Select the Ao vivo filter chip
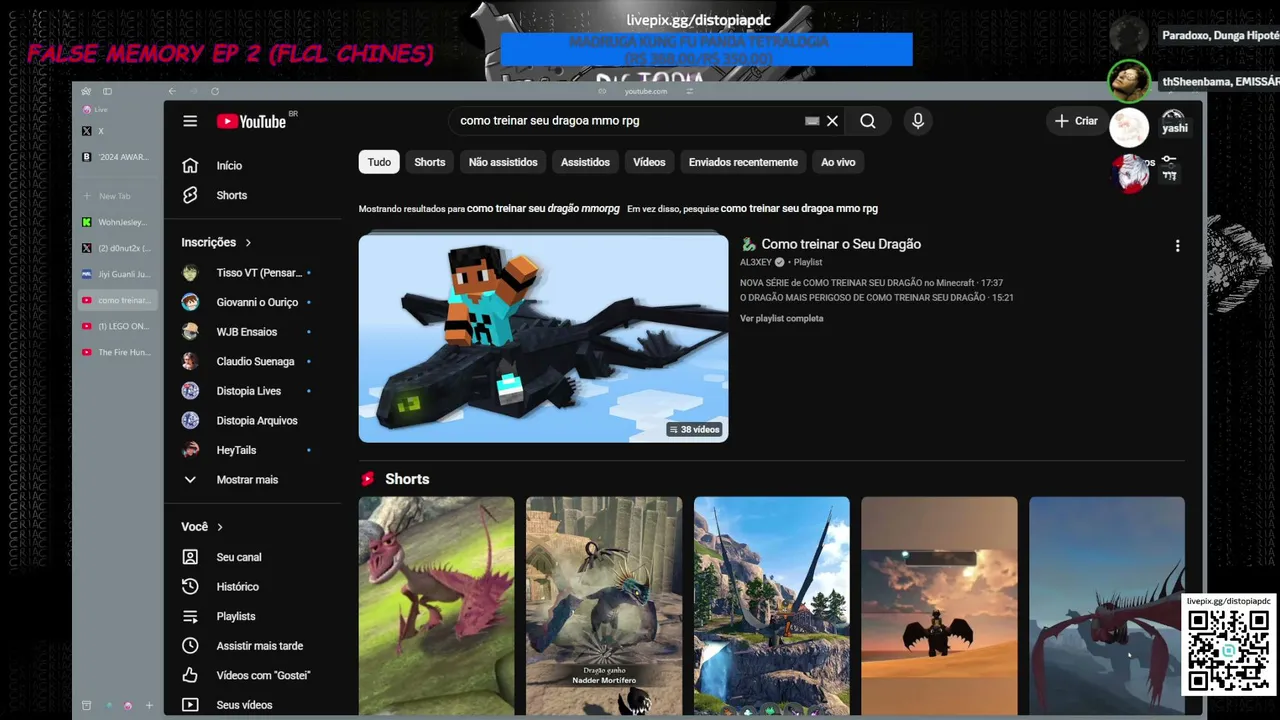Screen dimensions: 1280x720 (x=838, y=162)
